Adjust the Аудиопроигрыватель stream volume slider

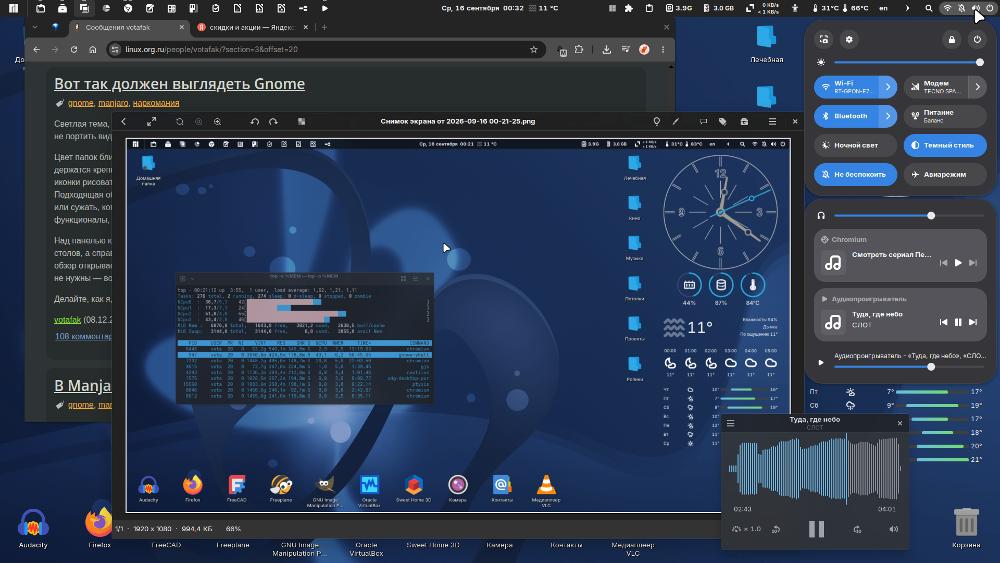909,367
